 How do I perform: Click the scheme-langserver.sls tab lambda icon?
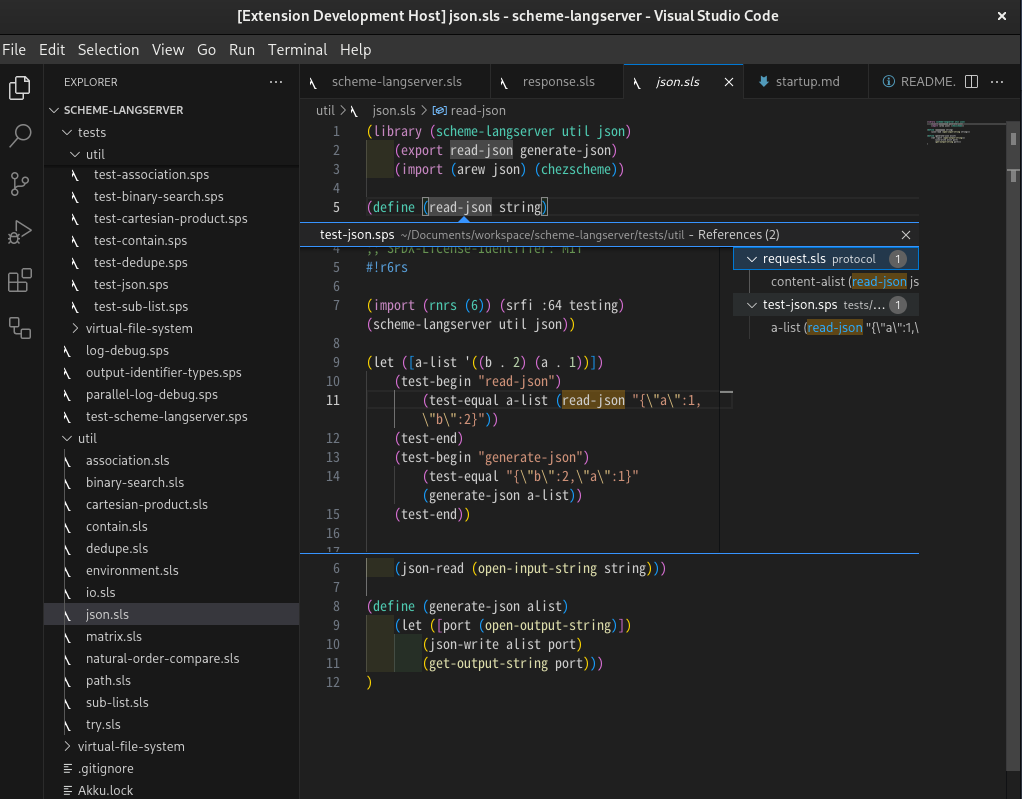pyautogui.click(x=314, y=83)
